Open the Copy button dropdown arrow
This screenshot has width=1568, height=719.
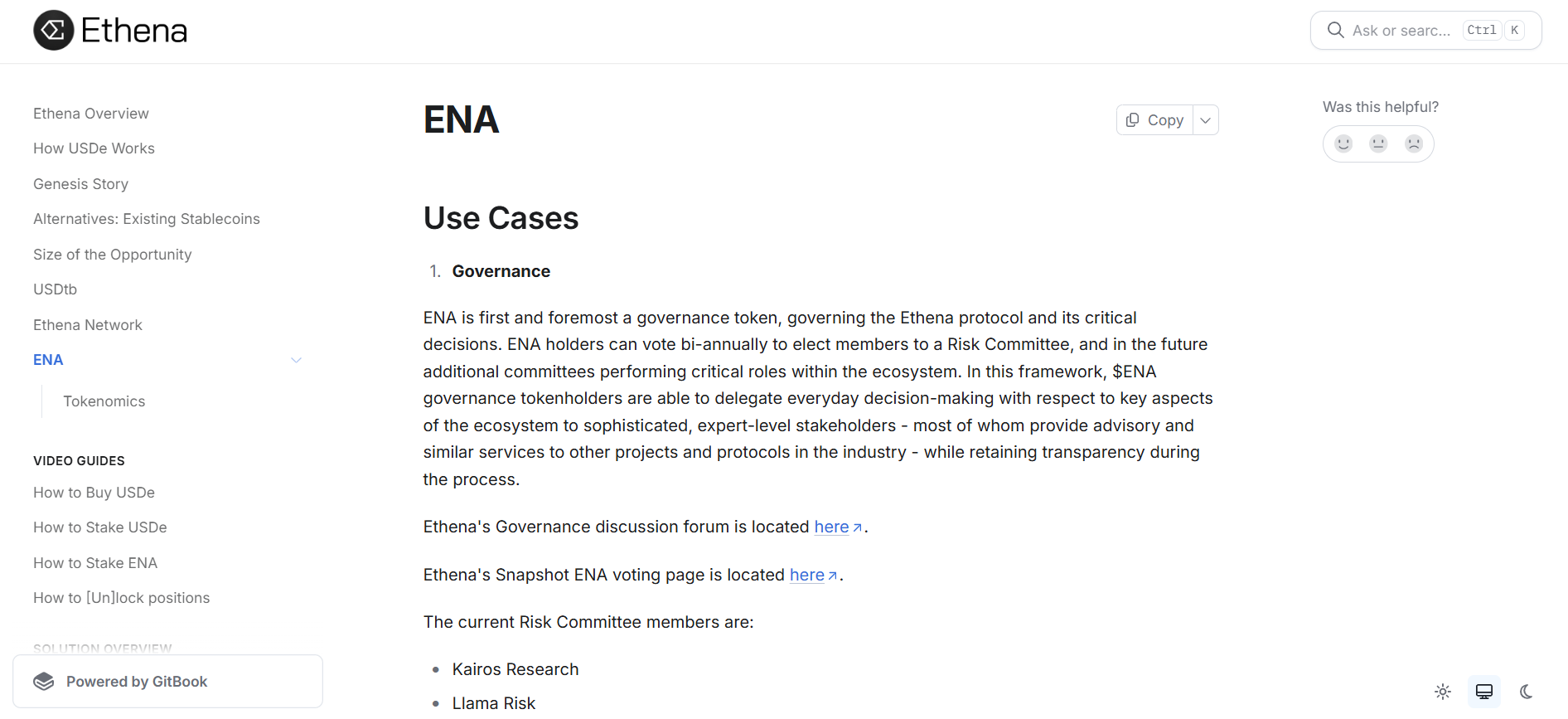click(x=1207, y=119)
